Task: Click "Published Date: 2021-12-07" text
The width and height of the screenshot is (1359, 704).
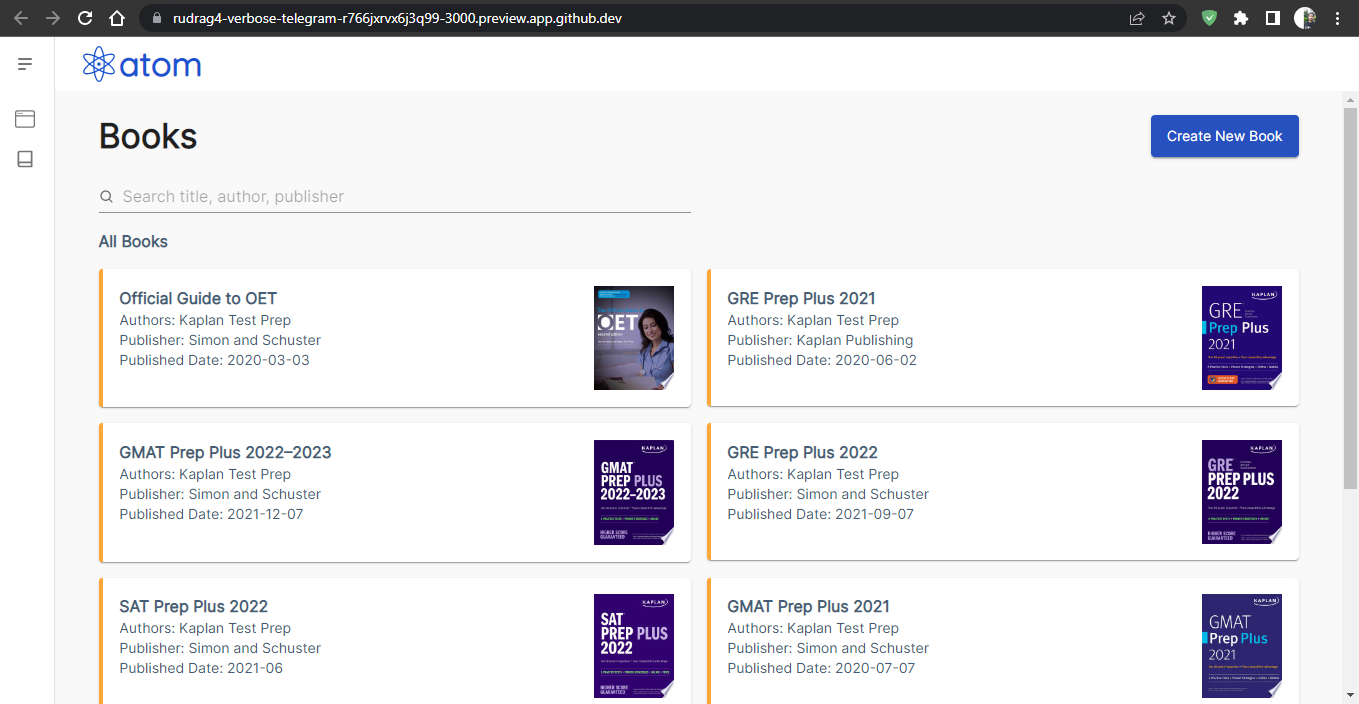Action: 211,514
